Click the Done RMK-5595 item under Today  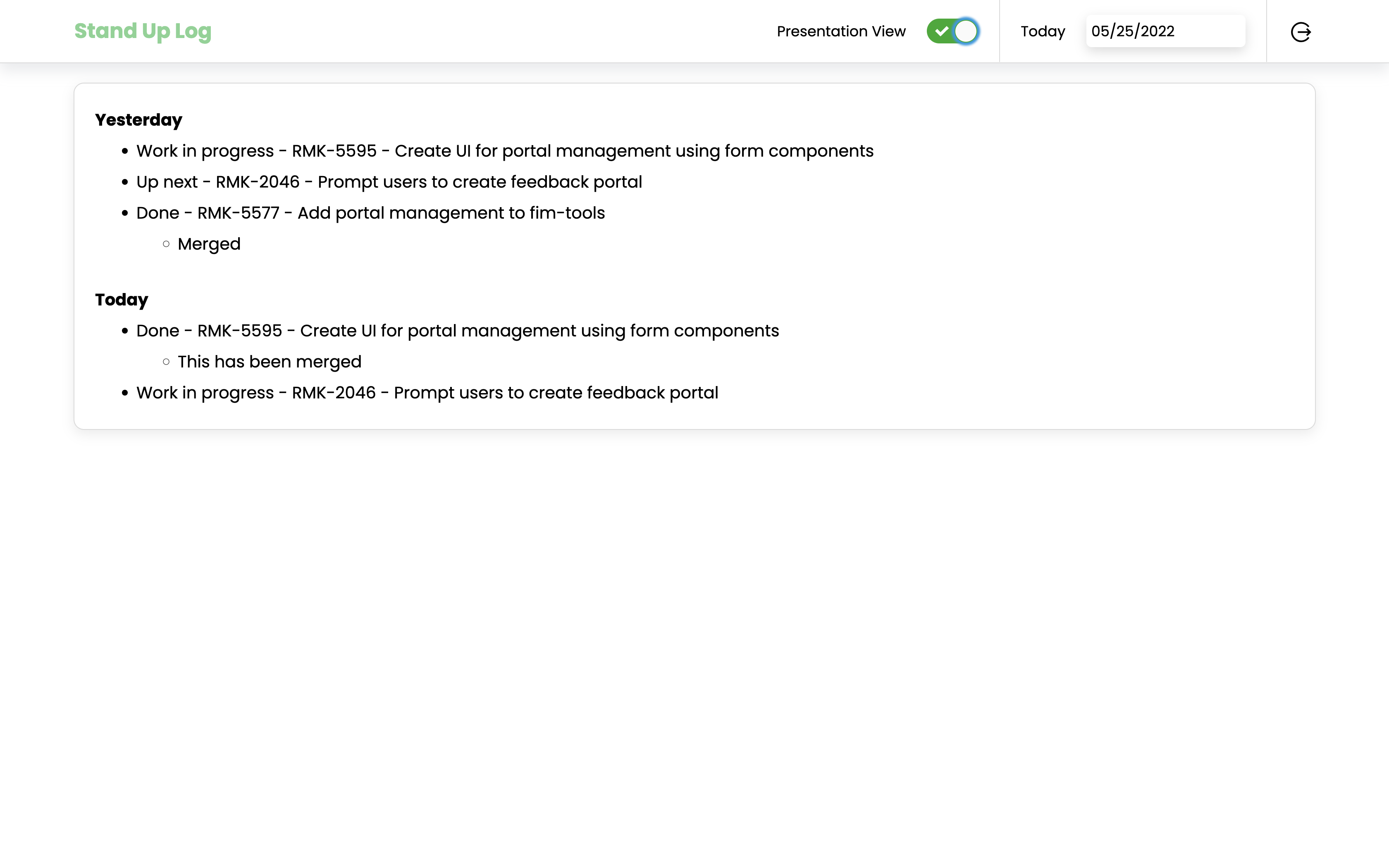pos(457,331)
